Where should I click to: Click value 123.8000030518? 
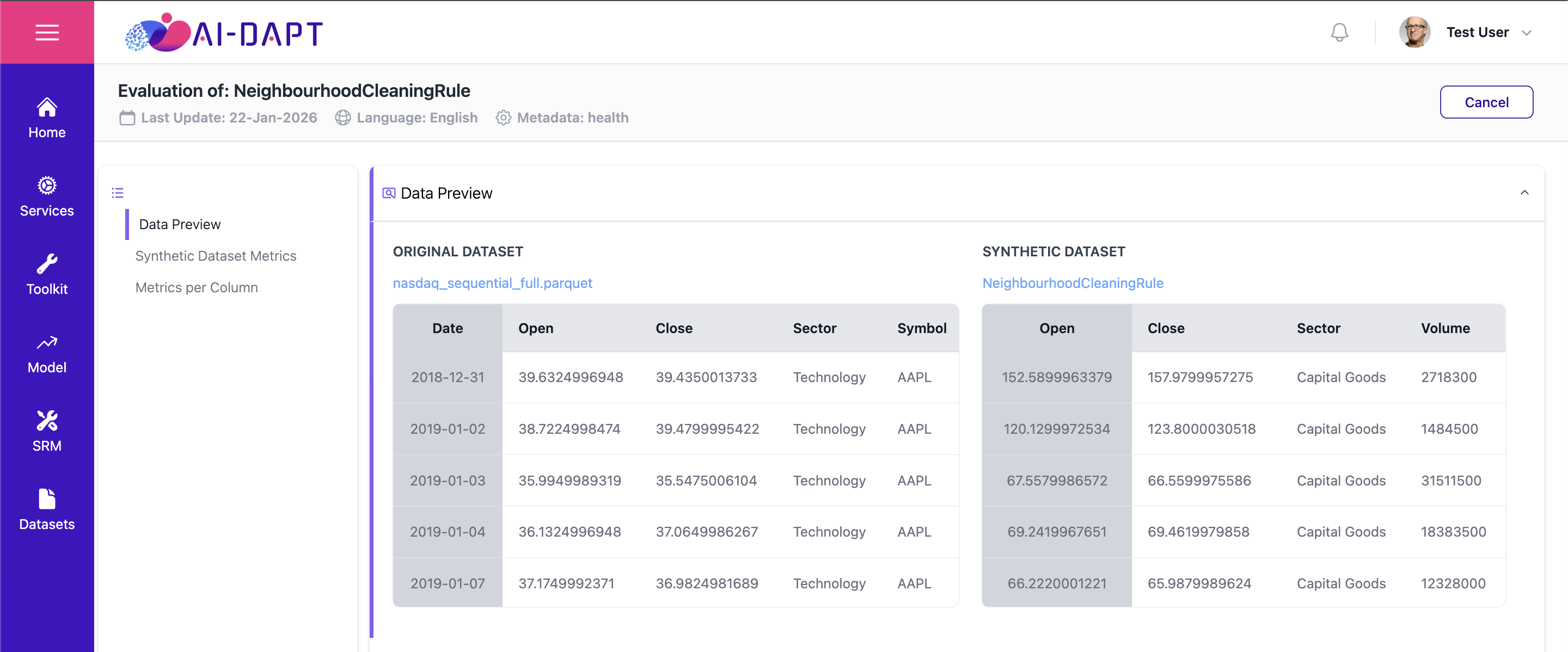(1201, 429)
